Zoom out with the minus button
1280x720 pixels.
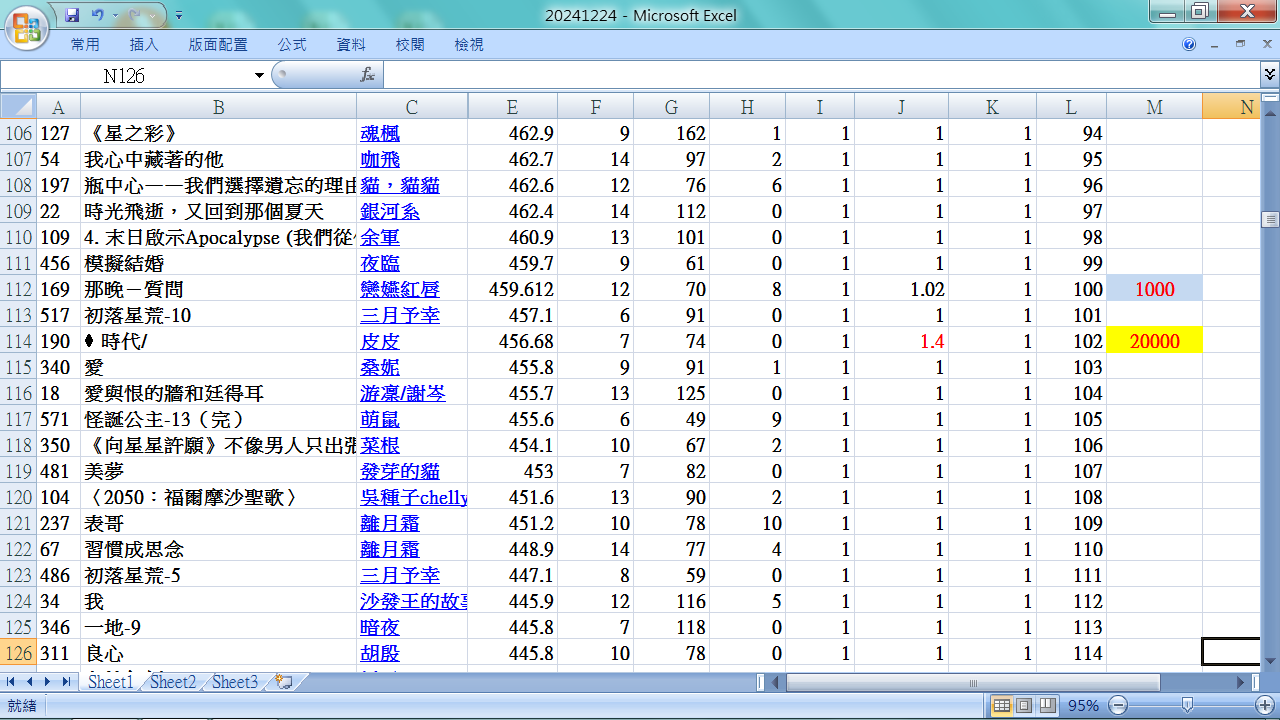(1119, 706)
